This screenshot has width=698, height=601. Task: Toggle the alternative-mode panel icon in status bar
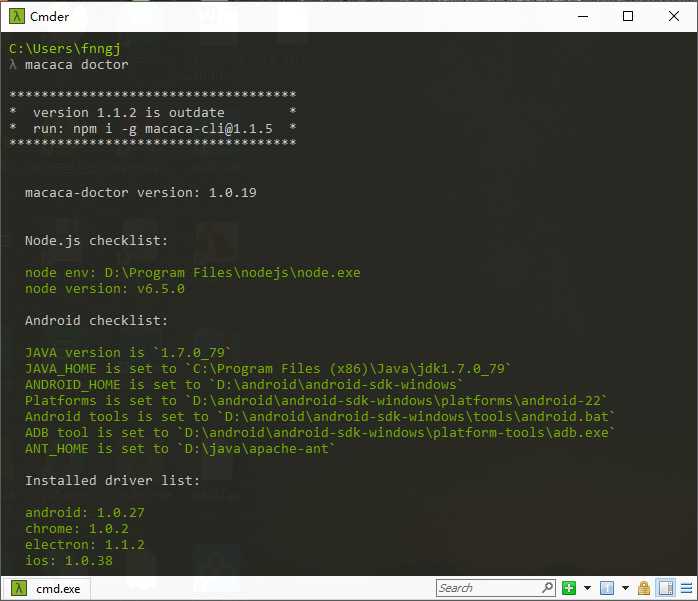[666, 588]
